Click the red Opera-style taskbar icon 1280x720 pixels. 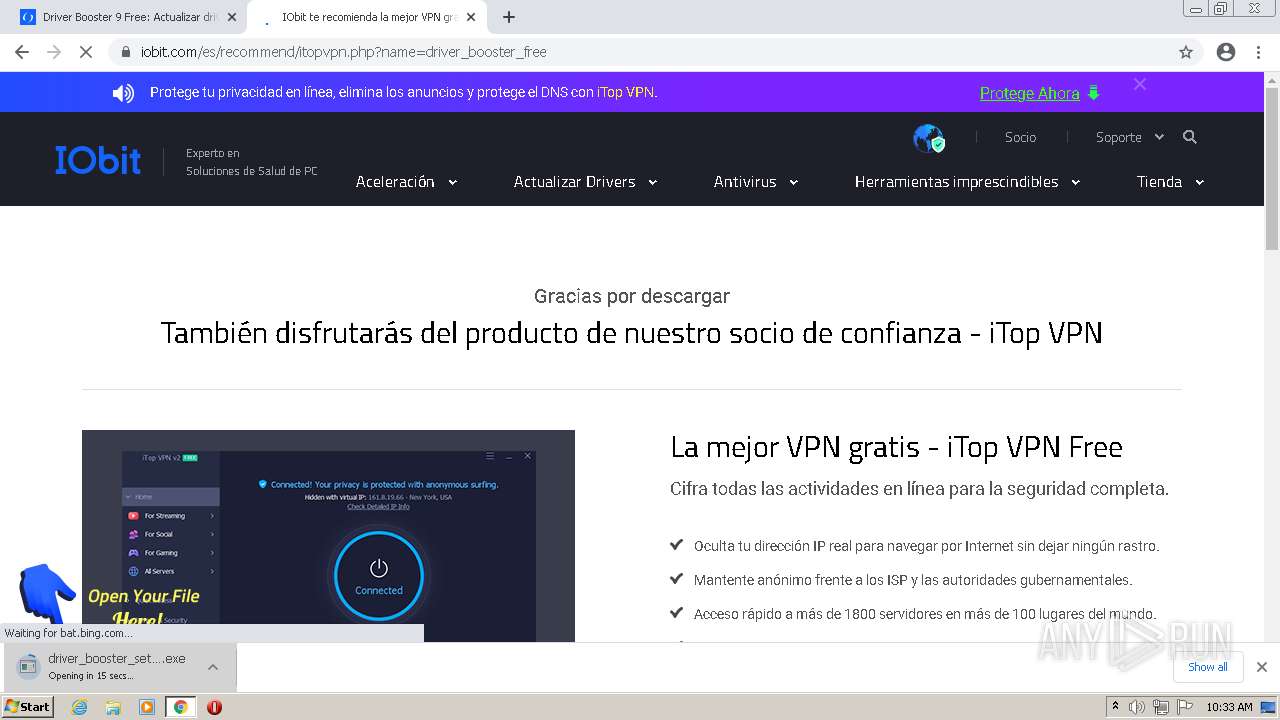[214, 707]
